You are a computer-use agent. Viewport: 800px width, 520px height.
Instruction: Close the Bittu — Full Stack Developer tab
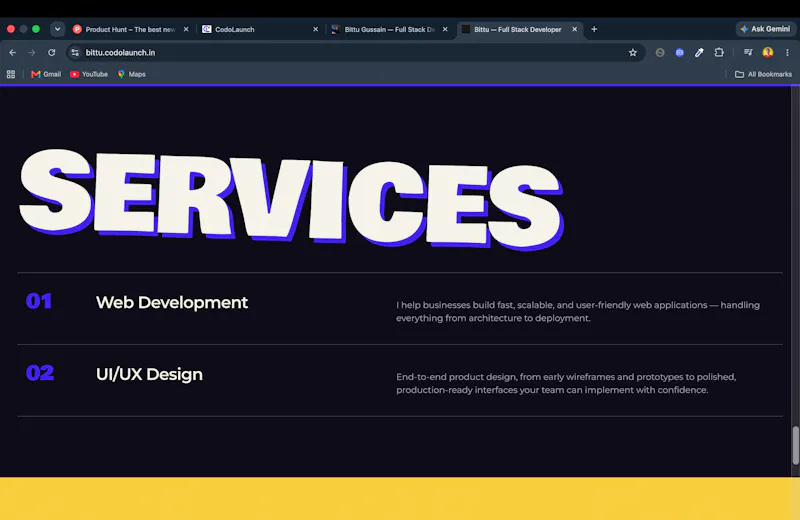(574, 30)
